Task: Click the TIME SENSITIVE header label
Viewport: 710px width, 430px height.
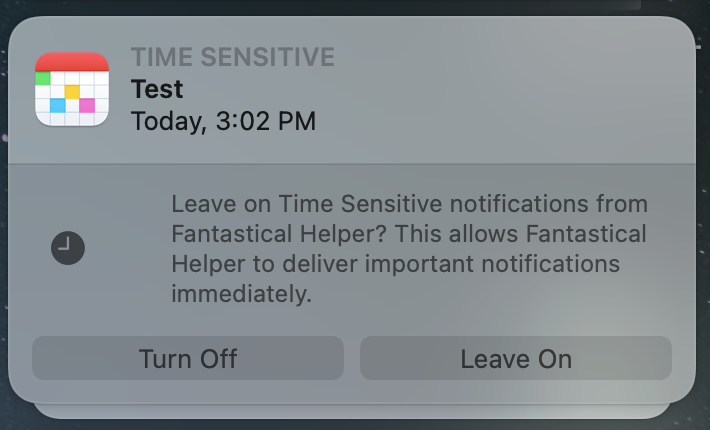Action: click(232, 56)
